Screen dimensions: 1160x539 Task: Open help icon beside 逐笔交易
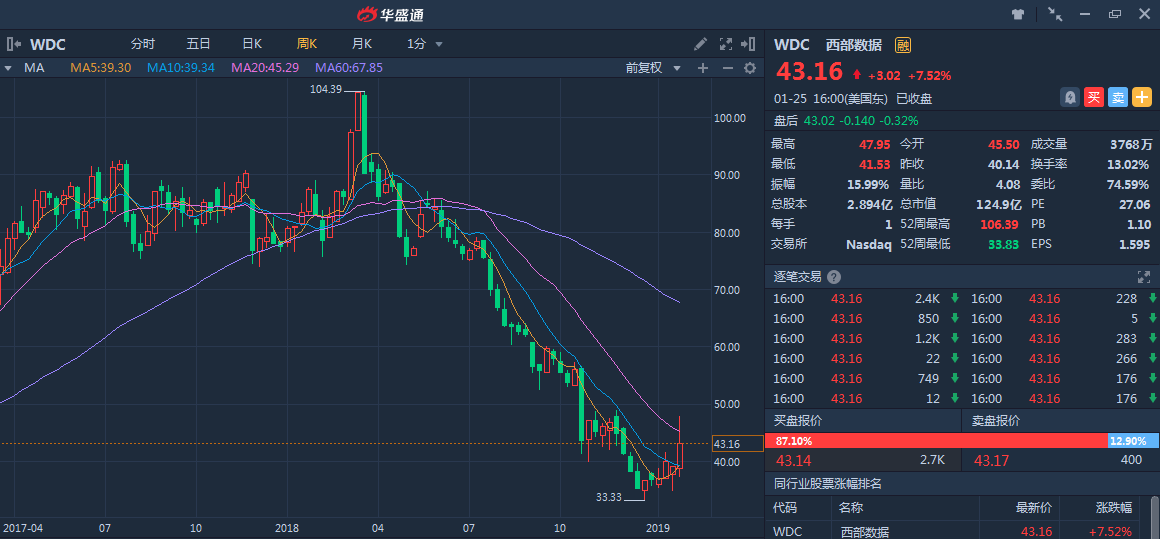tap(834, 277)
